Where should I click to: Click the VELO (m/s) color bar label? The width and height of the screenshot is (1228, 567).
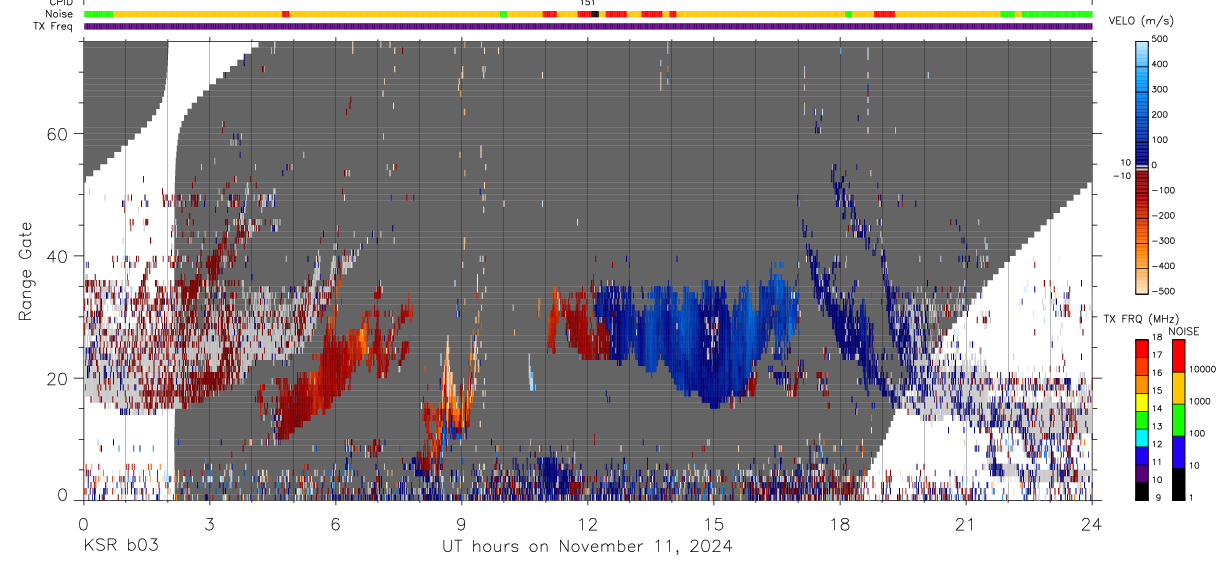[x=1141, y=22]
